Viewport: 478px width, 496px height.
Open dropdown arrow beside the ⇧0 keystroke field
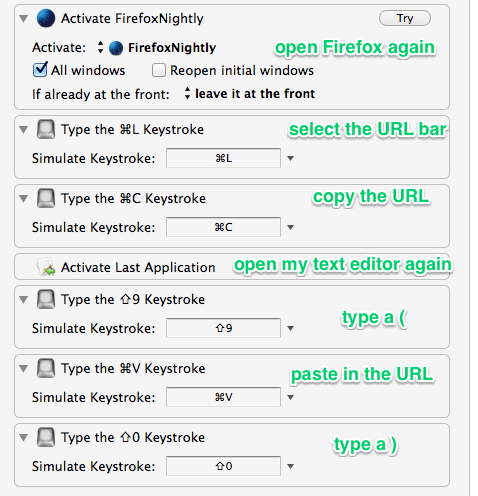tap(291, 466)
